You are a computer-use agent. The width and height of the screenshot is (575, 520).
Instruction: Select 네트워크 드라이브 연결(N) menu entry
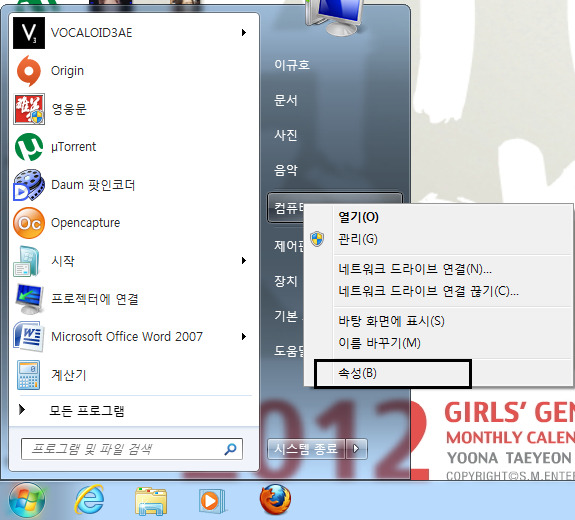pos(415,269)
